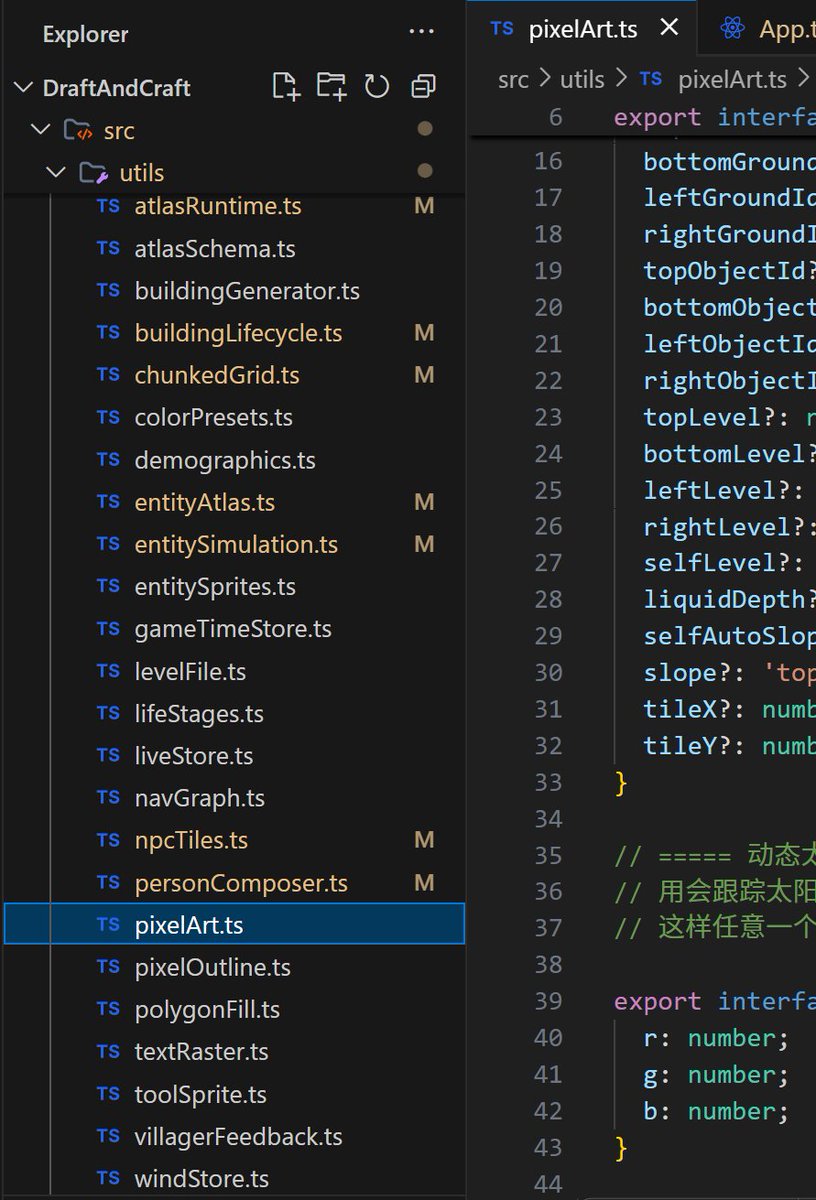Click the sticky 'export interface' line 6

[x=715, y=116]
